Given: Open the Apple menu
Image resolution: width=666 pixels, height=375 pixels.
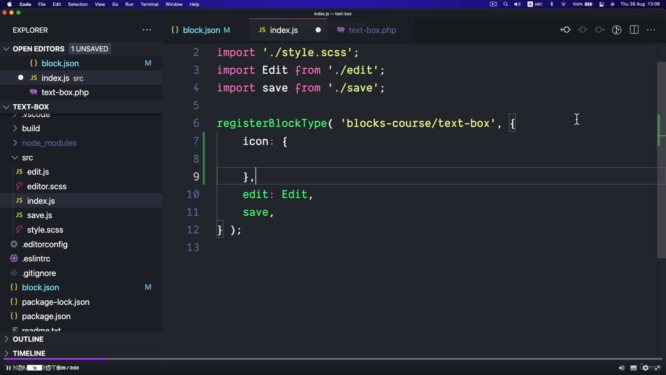Looking at the screenshot, I should (x=9, y=4).
